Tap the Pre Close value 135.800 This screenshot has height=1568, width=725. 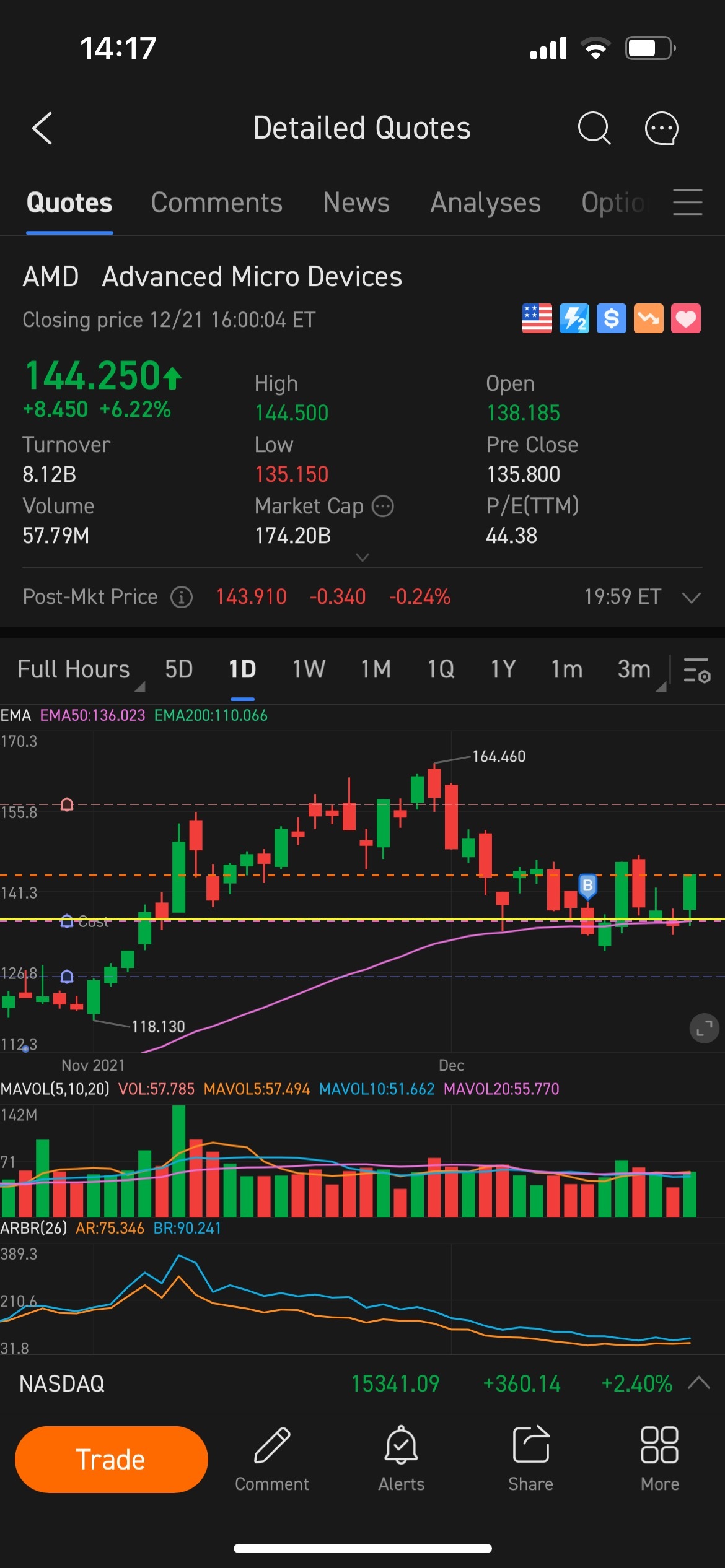[x=524, y=474]
